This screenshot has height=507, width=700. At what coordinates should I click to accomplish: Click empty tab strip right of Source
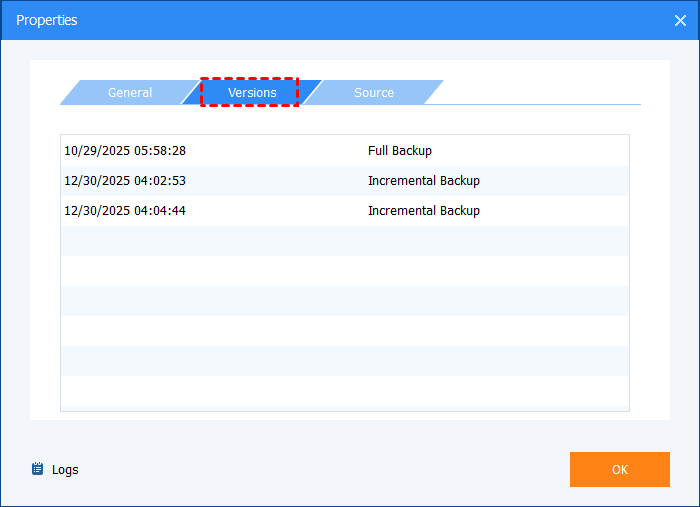(540, 92)
